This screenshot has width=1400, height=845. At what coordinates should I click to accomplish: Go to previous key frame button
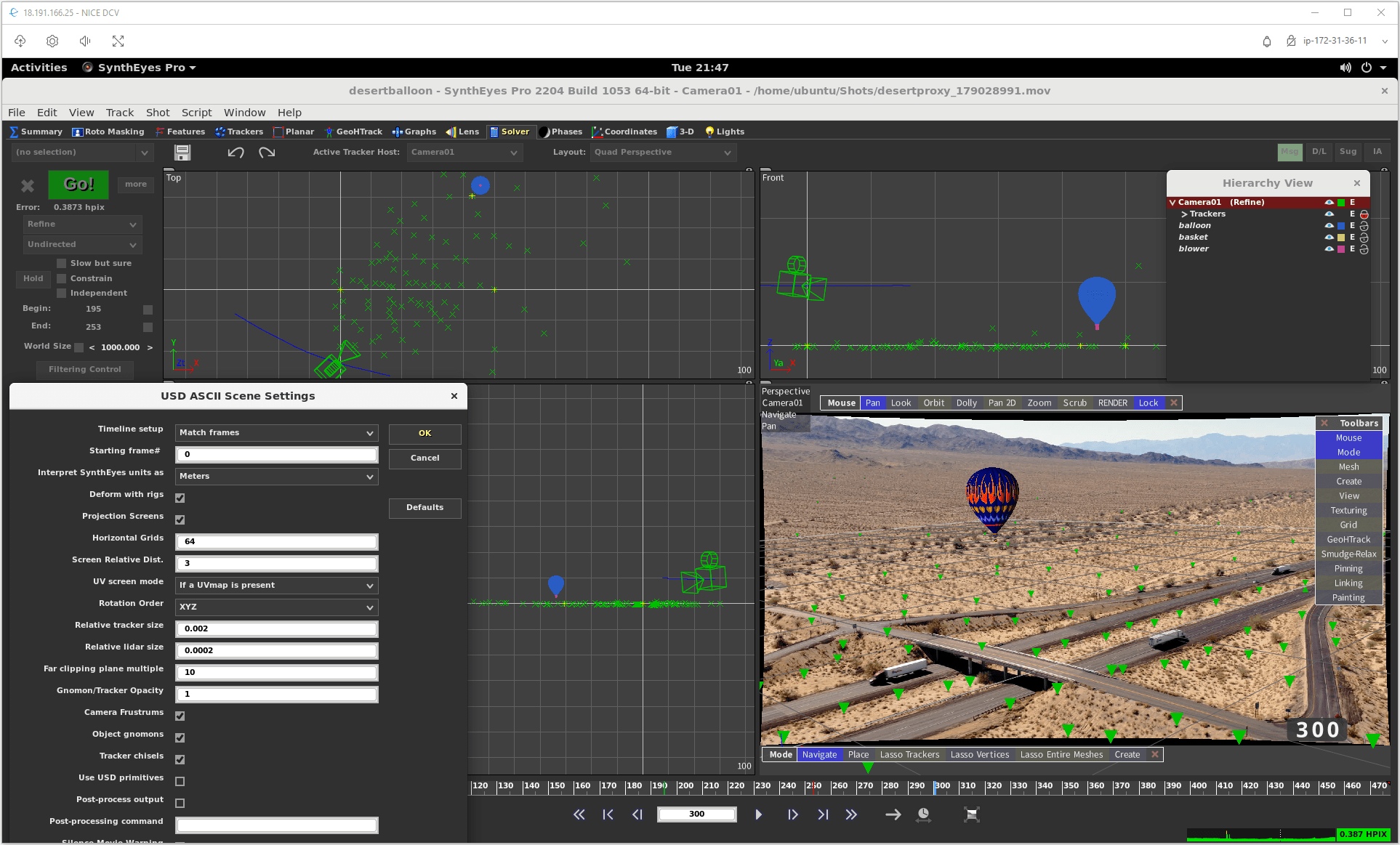click(x=608, y=814)
